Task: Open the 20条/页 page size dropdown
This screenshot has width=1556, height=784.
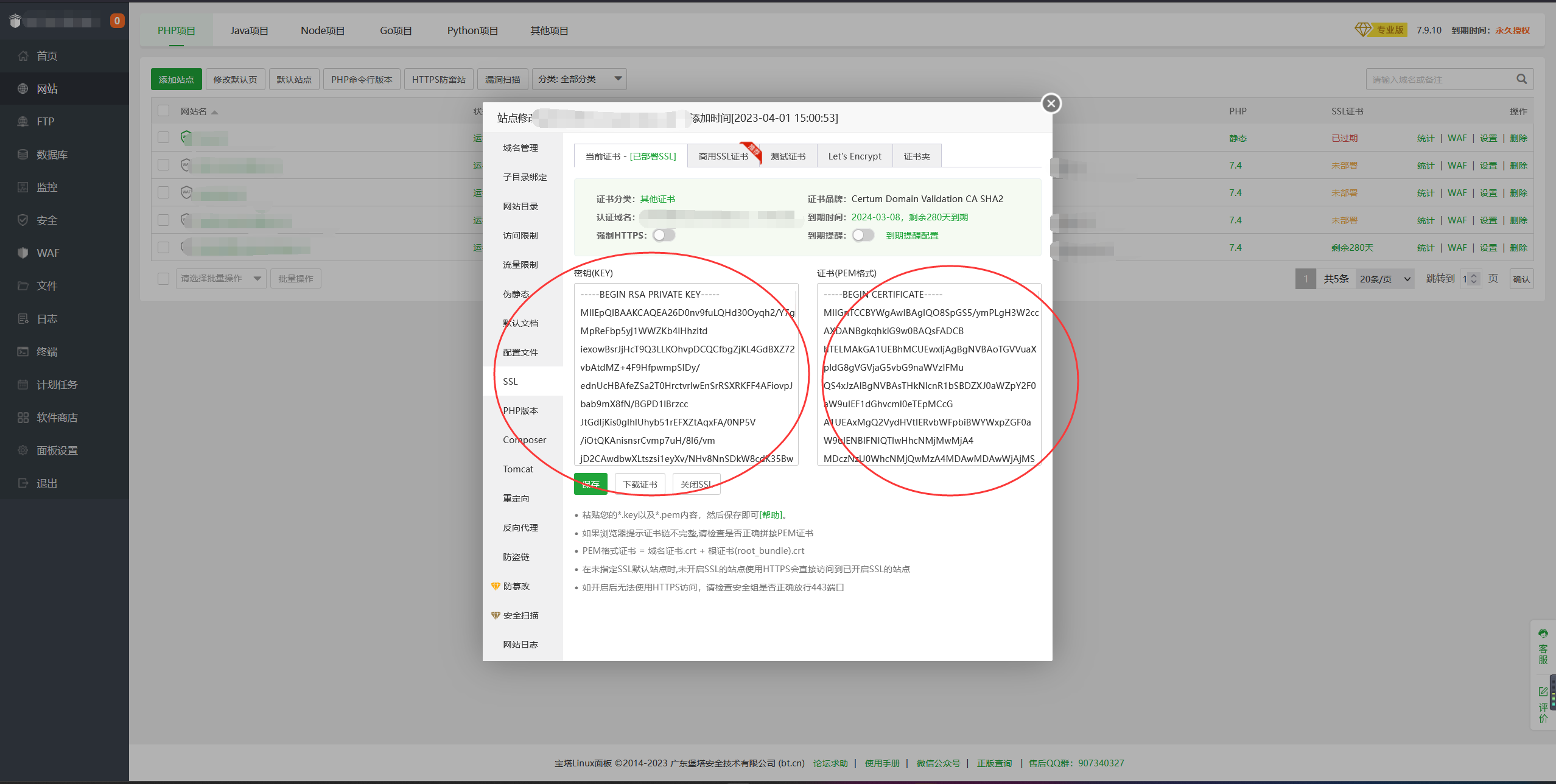Action: tap(1385, 279)
